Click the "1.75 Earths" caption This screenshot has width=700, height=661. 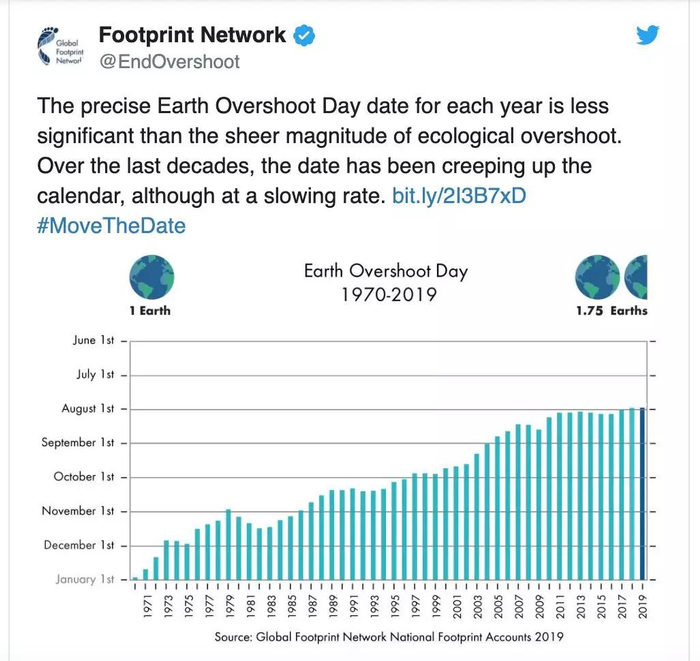[x=611, y=311]
